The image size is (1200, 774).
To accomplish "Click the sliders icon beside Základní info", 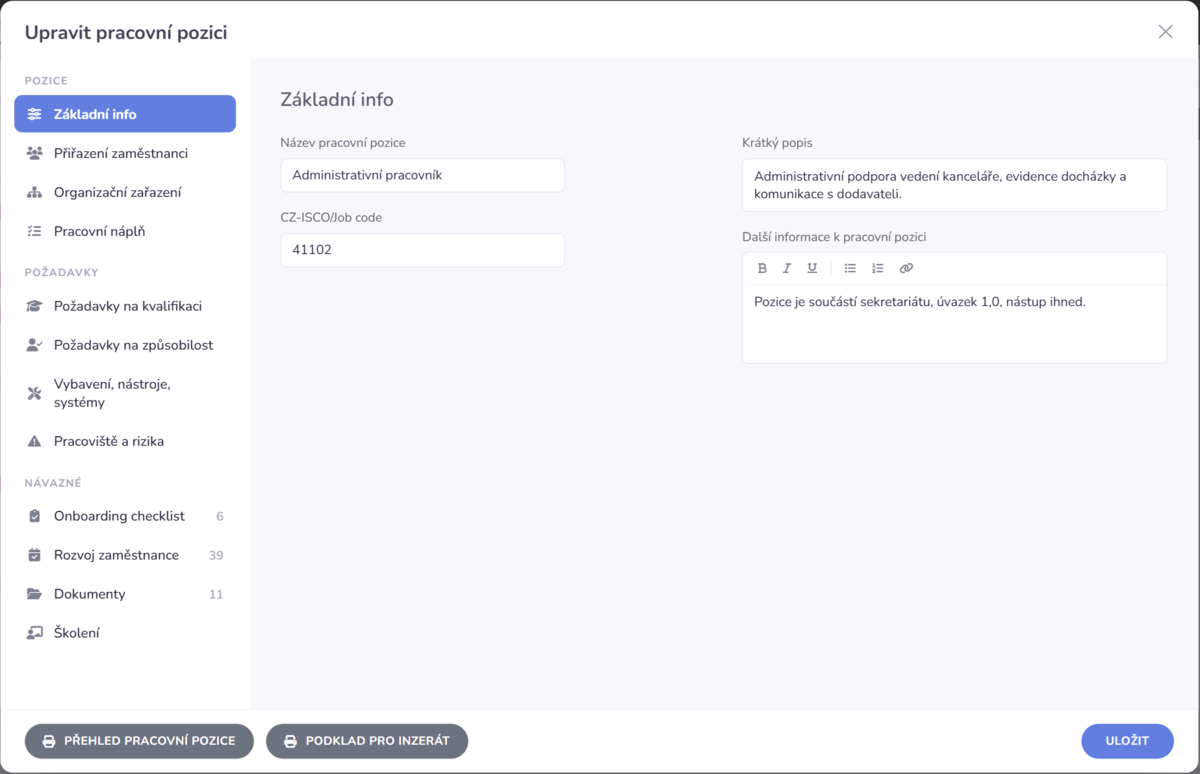I will click(35, 114).
